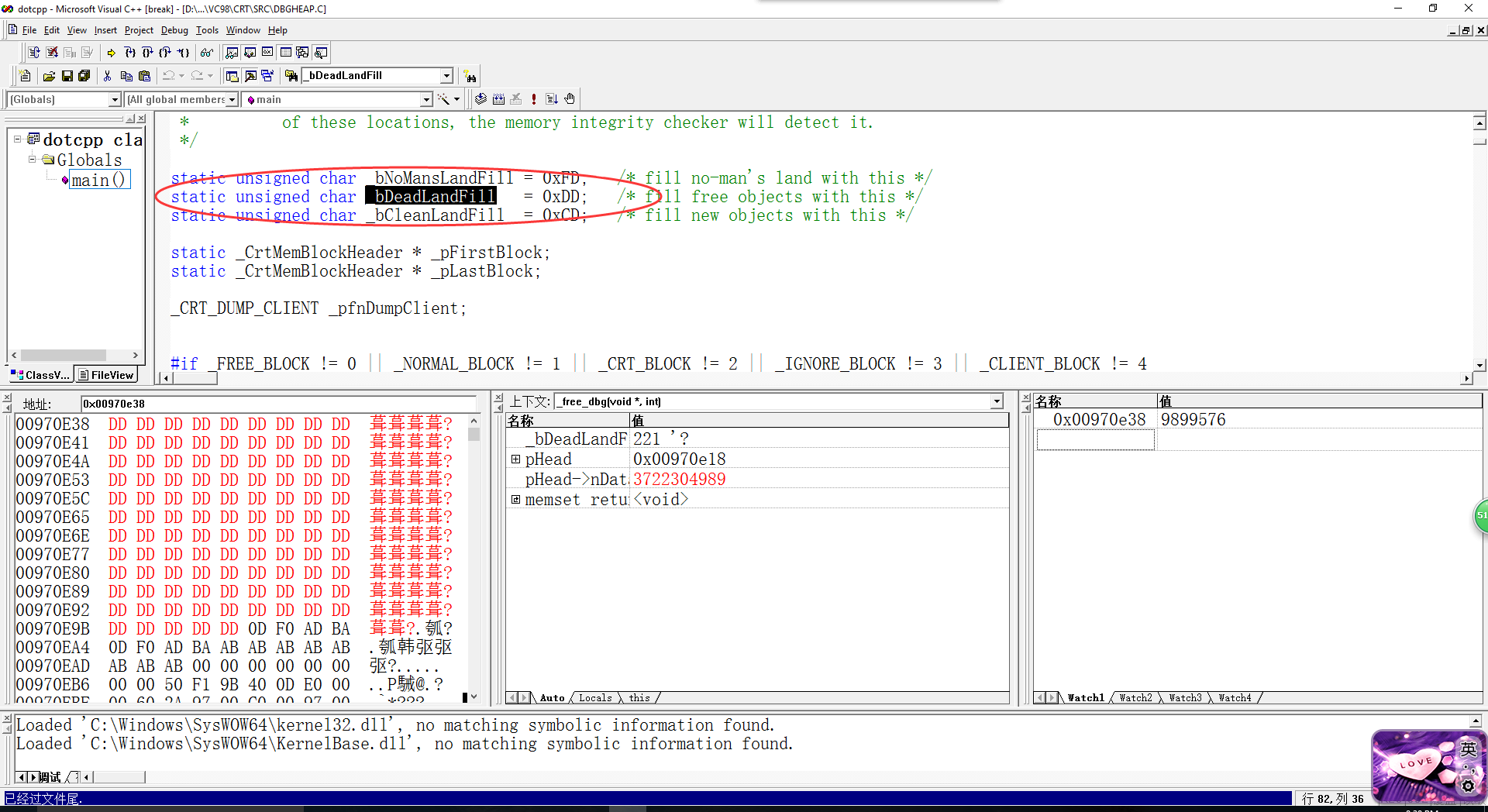Click the memory address input field
The height and width of the screenshot is (812, 1488).
click(x=279, y=404)
